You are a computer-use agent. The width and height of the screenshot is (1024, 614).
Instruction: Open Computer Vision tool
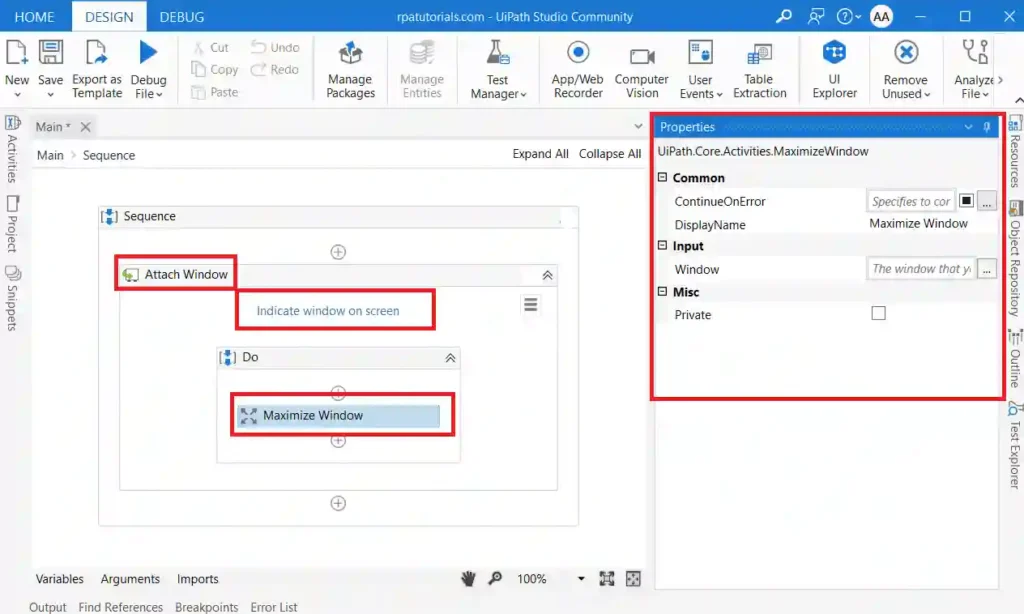[641, 70]
